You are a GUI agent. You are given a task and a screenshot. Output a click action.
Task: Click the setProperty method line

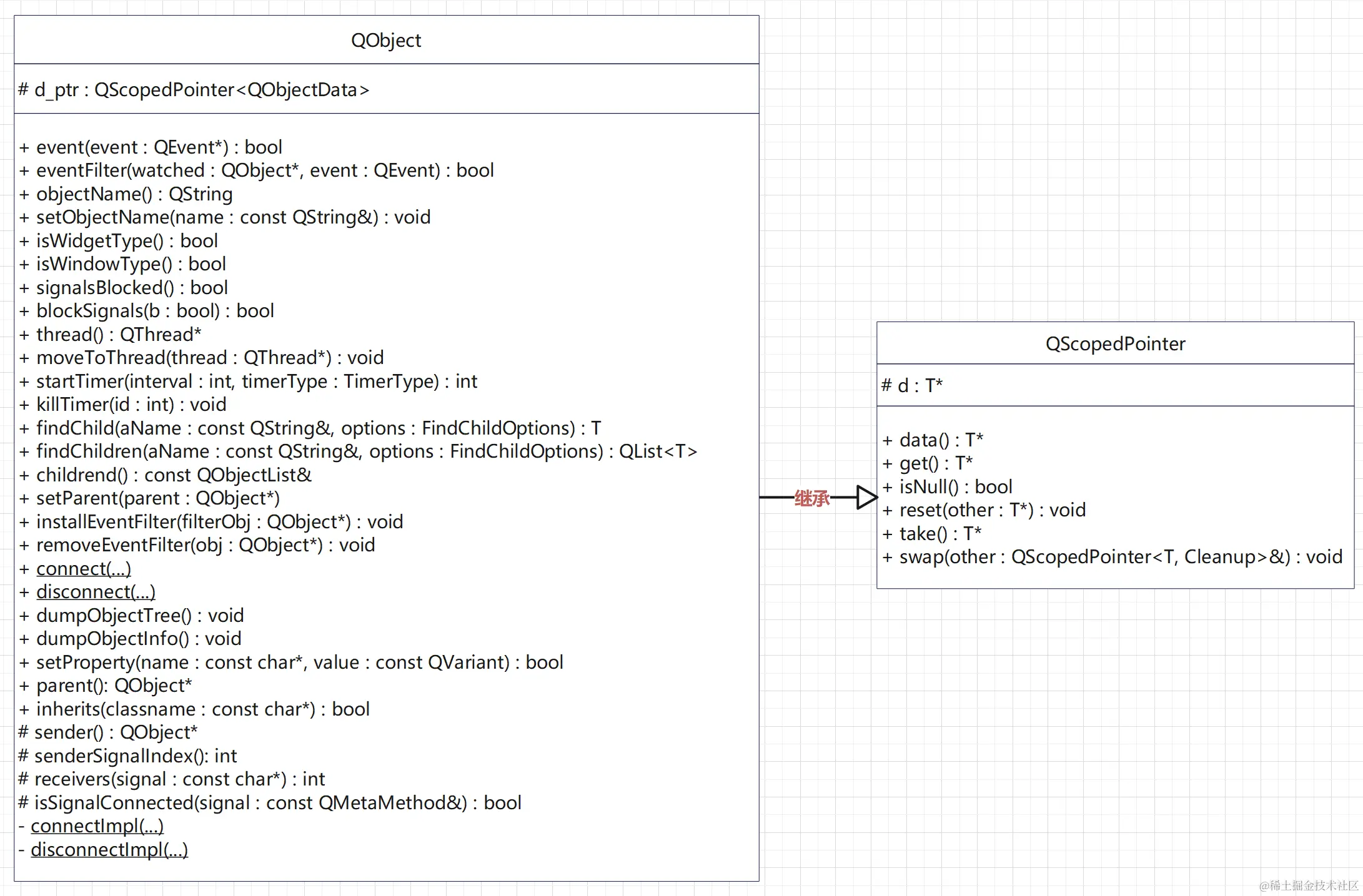pyautogui.click(x=291, y=662)
